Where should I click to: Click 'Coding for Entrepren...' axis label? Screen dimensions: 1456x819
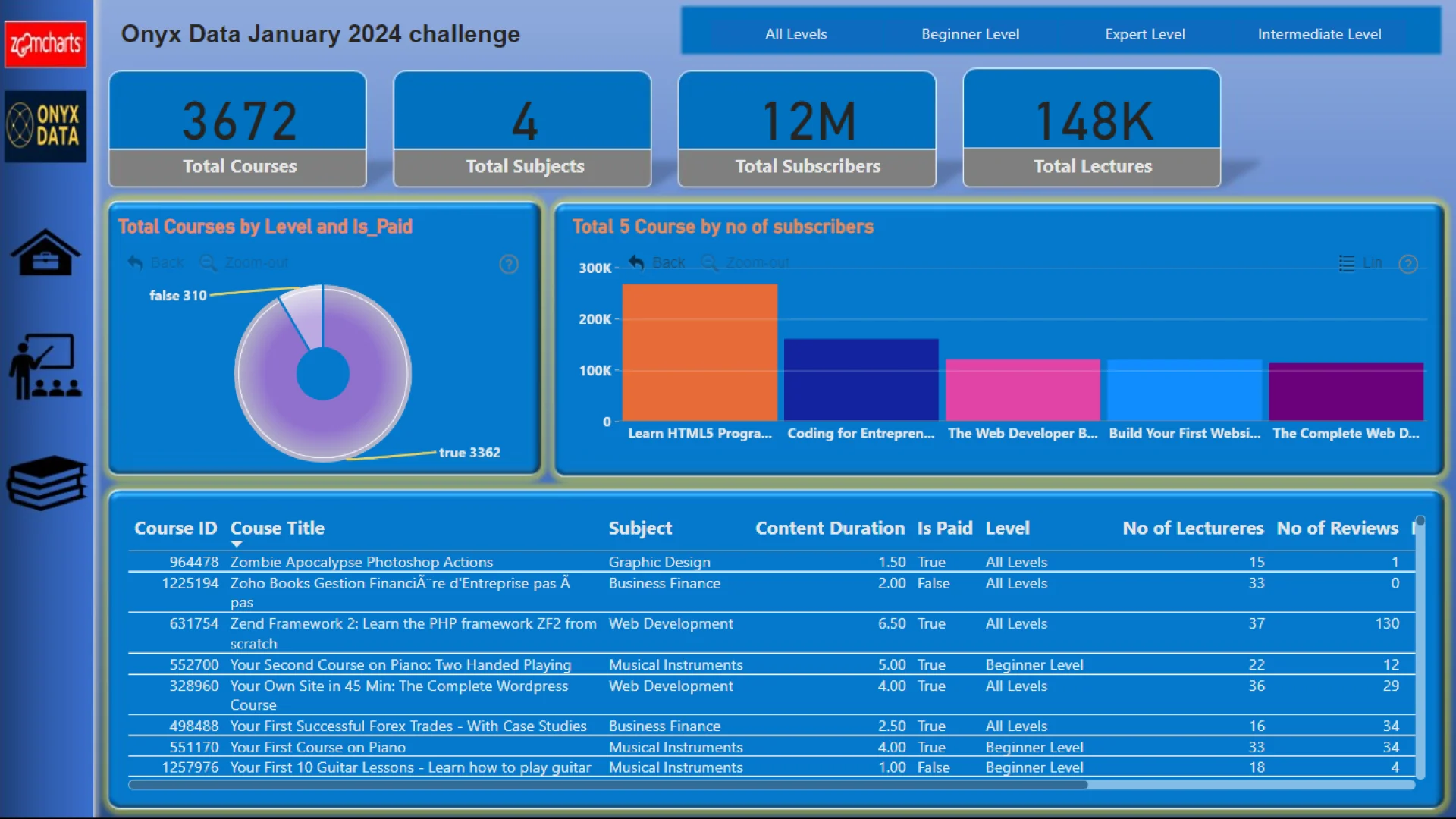pos(861,433)
